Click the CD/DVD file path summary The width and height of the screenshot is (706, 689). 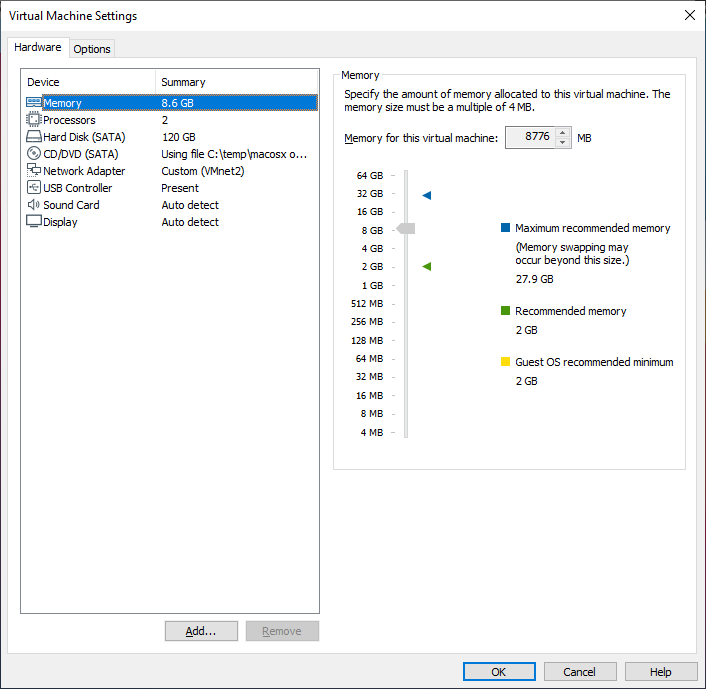234,154
